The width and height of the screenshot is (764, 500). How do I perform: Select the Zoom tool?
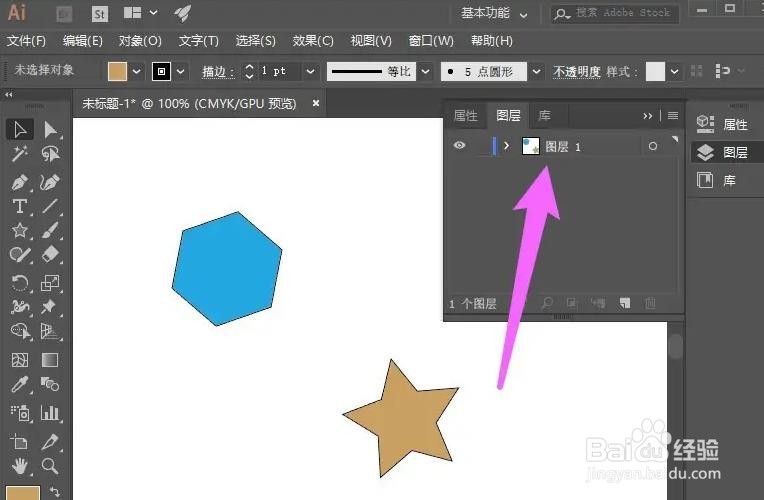point(50,466)
